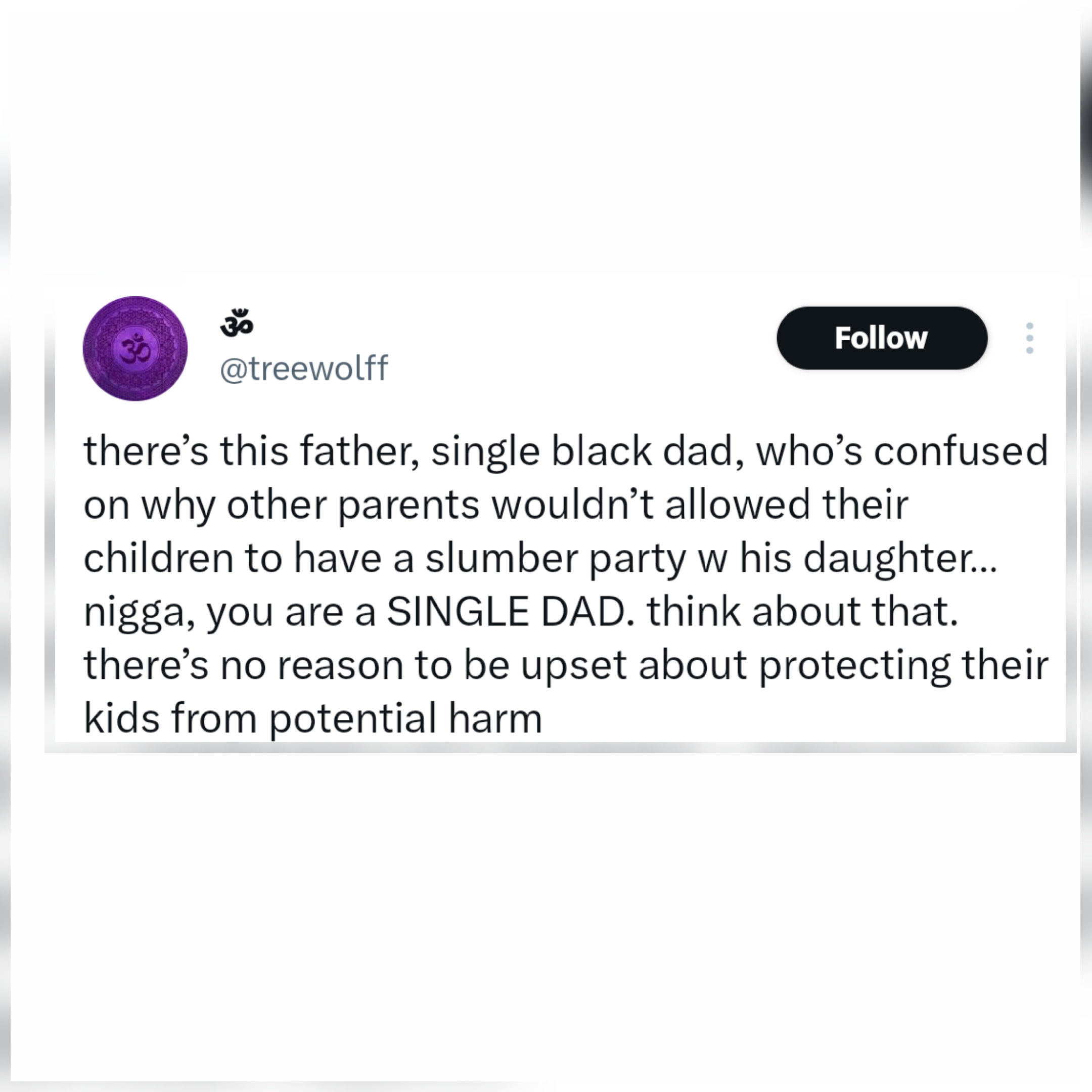The height and width of the screenshot is (1092, 1092).
Task: Click the phrase "protecting their" in tweet
Action: tap(903, 665)
